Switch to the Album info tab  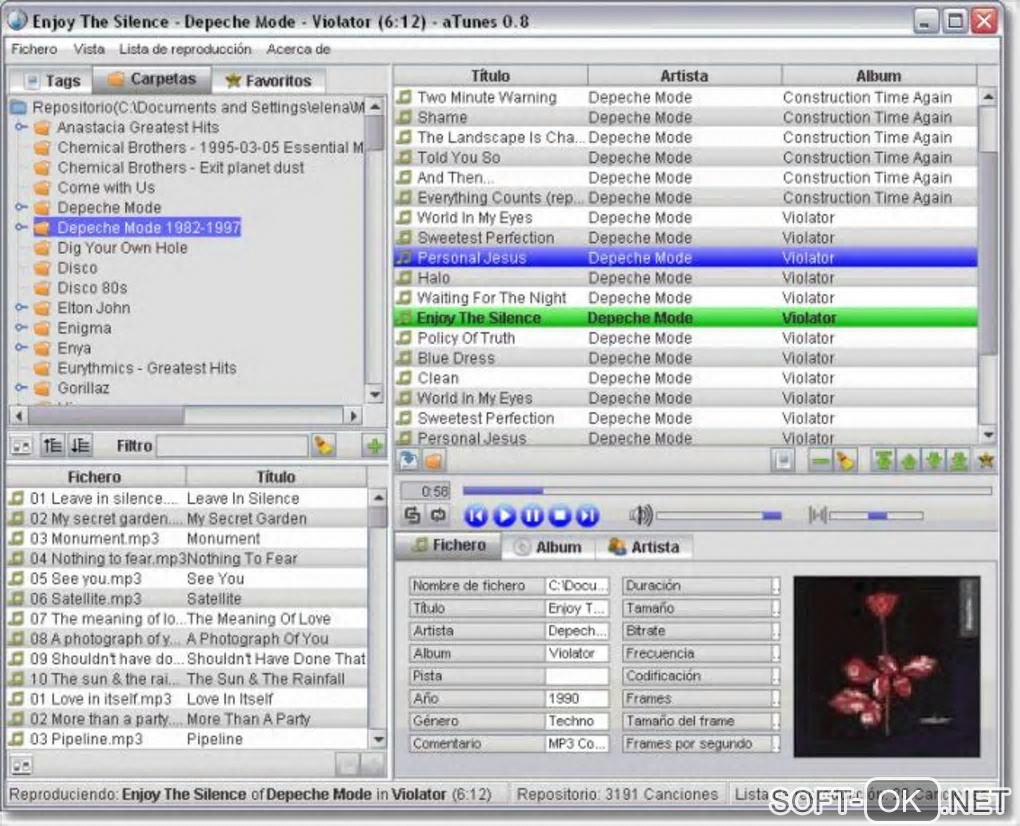point(548,548)
